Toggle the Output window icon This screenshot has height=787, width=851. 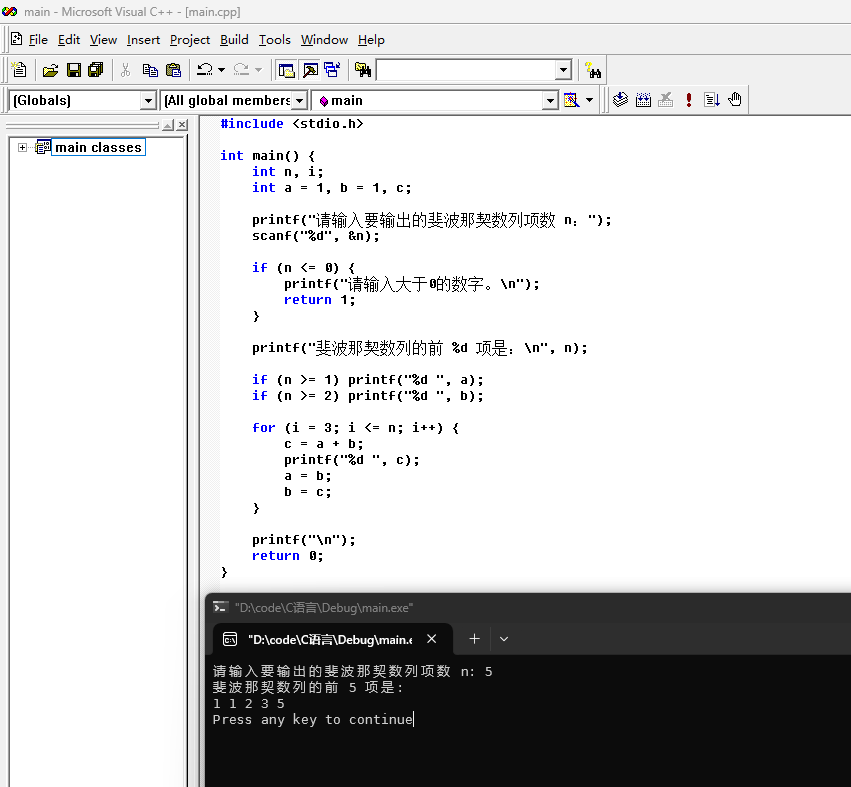point(310,70)
